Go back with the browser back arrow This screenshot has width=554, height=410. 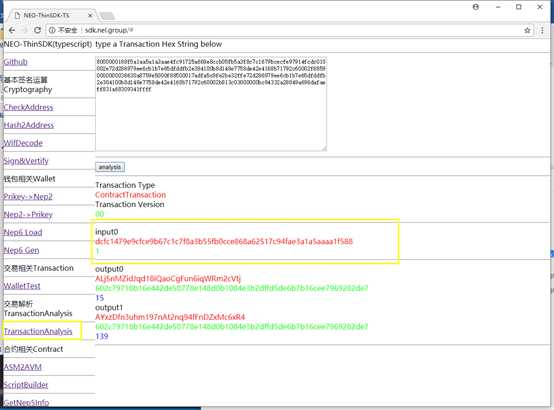click(12, 30)
